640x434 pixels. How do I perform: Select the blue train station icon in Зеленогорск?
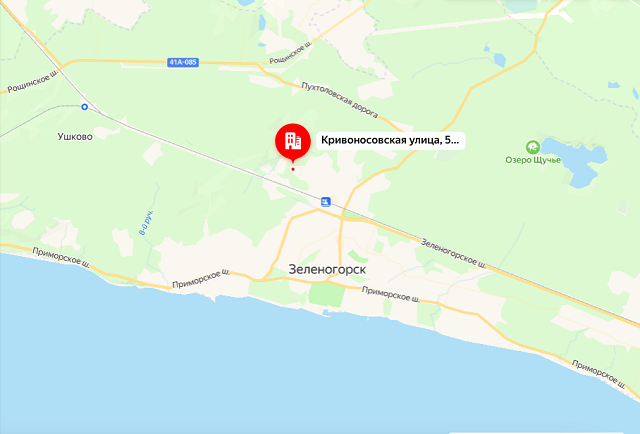point(325,201)
